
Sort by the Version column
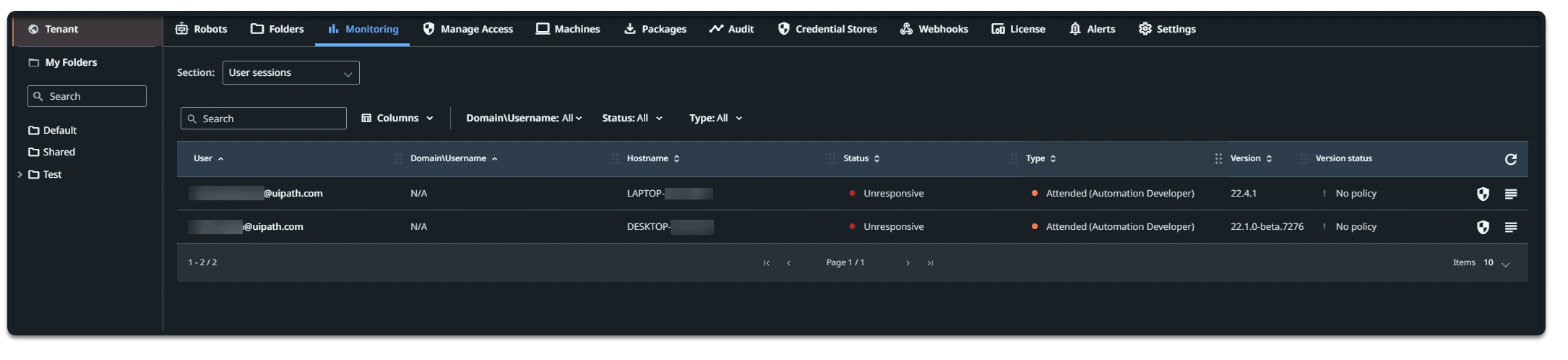[1252, 158]
